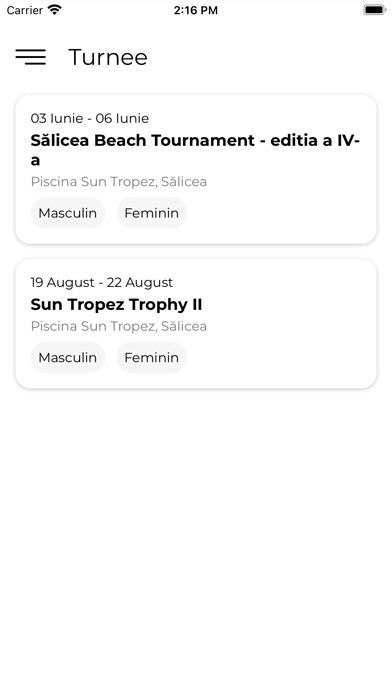Click the 19 August - 22 August date
Image resolution: width=392 pixels, height=696 pixels.
[x=102, y=282]
